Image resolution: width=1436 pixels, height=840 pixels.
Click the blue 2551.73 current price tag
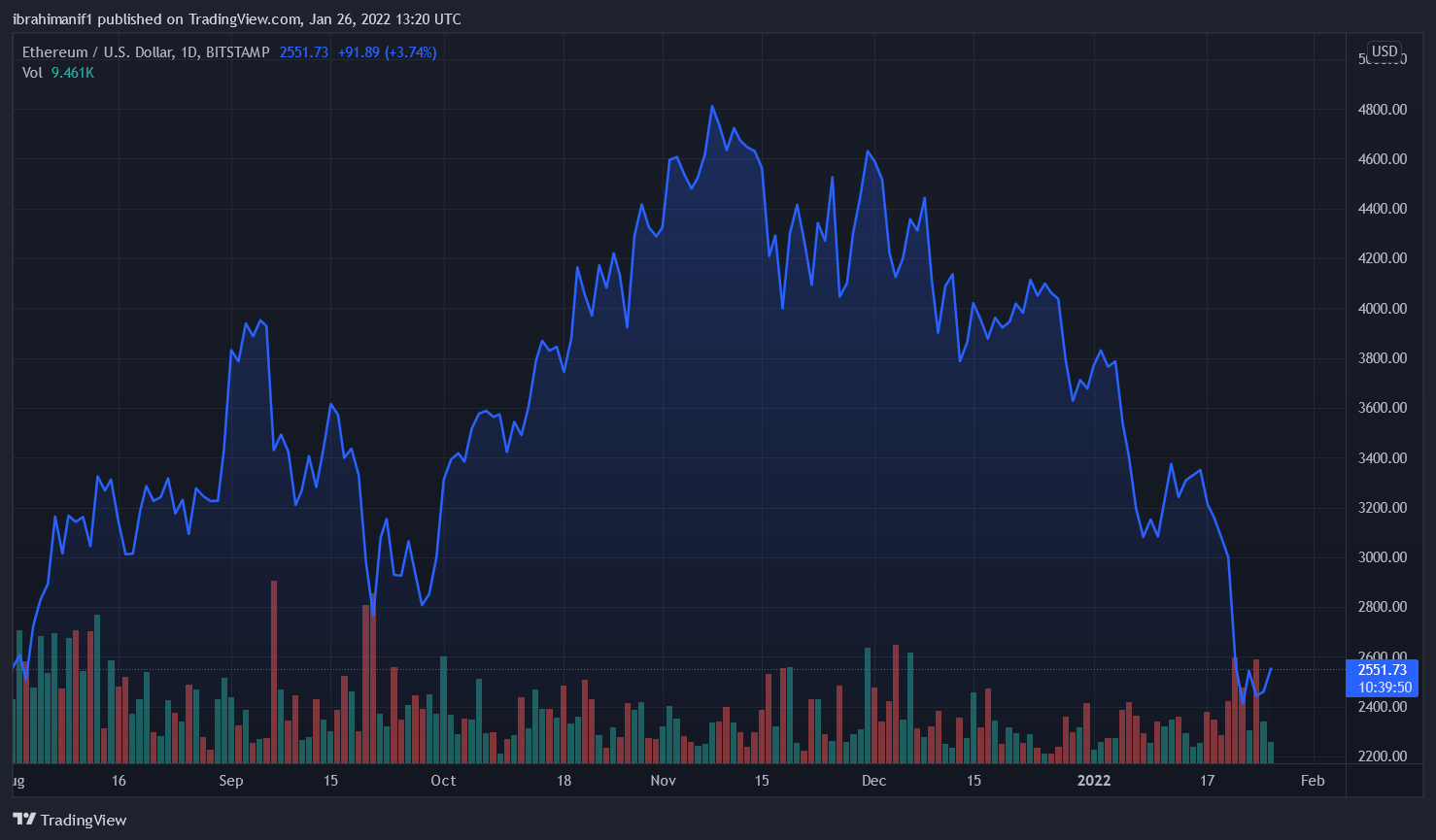point(1382,670)
